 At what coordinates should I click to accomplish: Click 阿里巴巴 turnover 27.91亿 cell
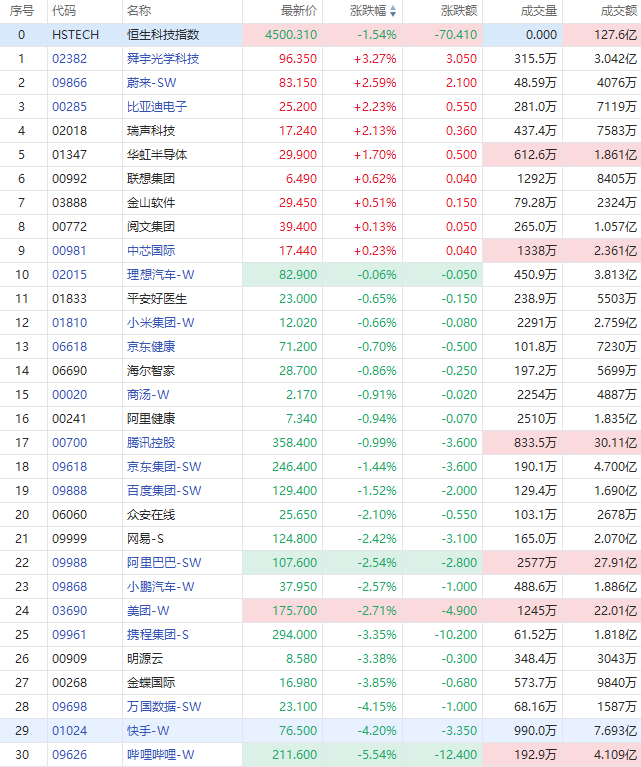tap(602, 562)
